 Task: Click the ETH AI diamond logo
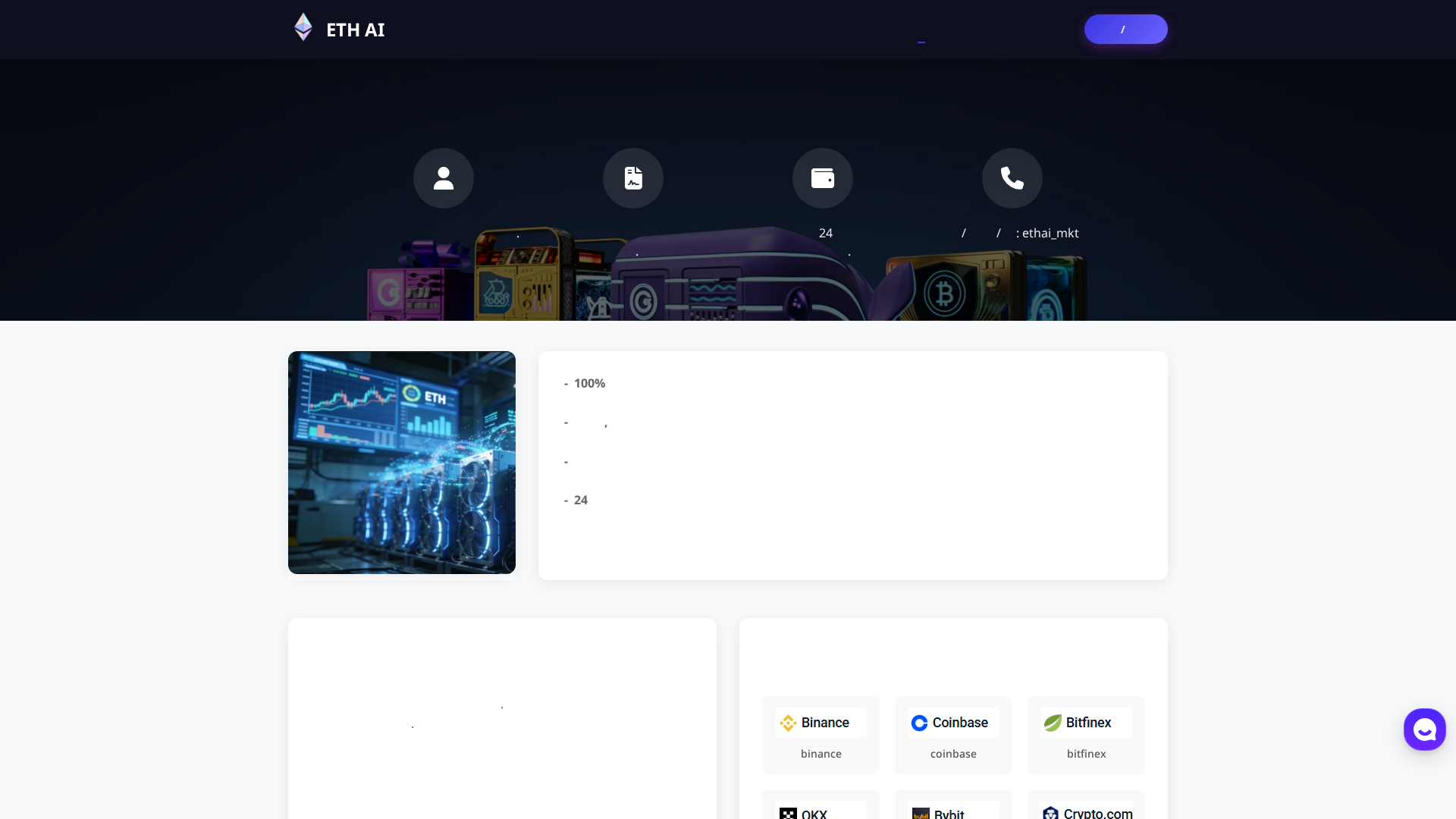click(x=303, y=27)
